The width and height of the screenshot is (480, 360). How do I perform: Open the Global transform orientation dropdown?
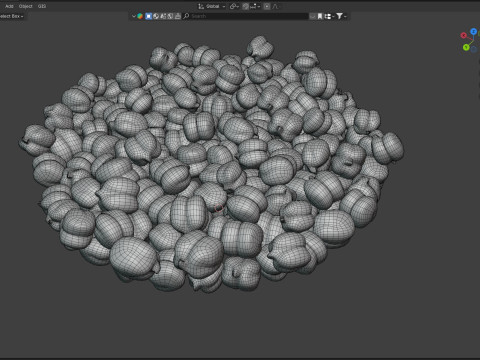click(x=212, y=6)
